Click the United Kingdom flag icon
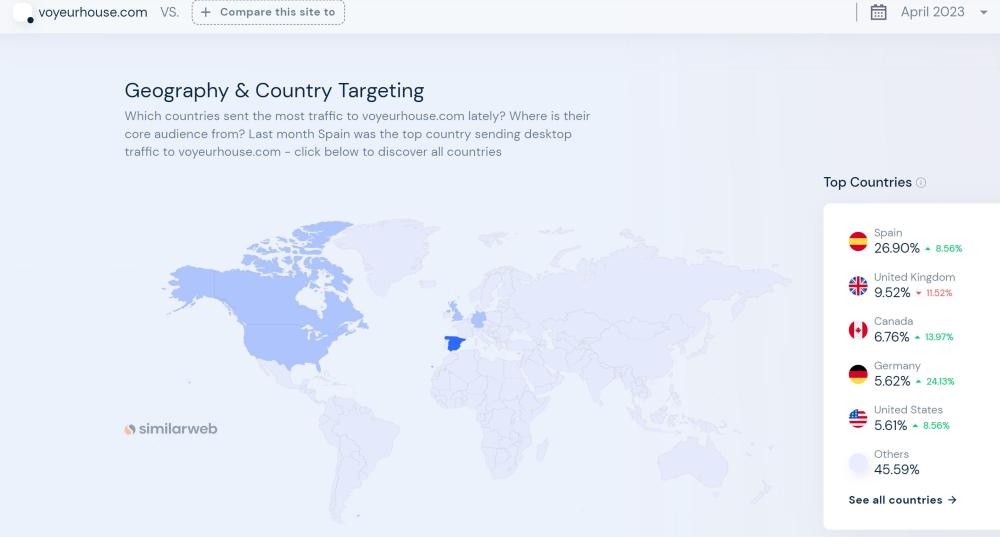Screen dimensions: 1000x537 click(x=858, y=285)
